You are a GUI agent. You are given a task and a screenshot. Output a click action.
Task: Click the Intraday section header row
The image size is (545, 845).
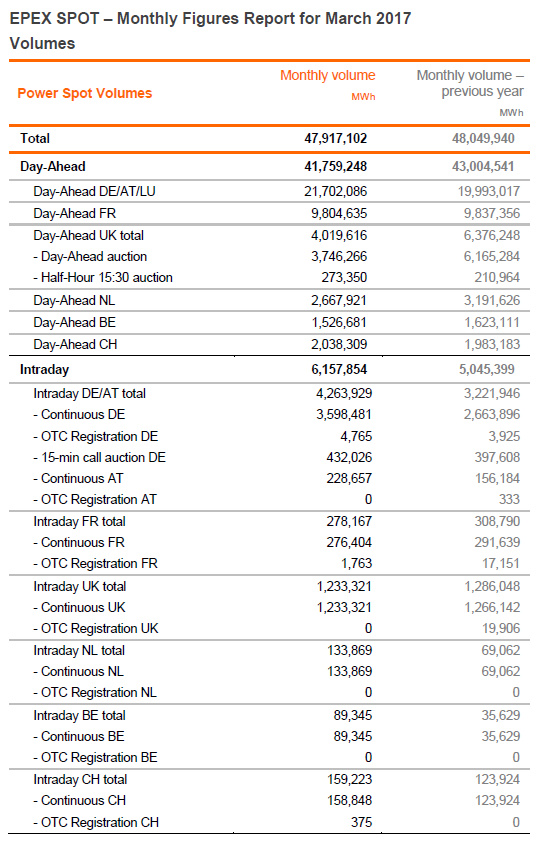(269, 370)
